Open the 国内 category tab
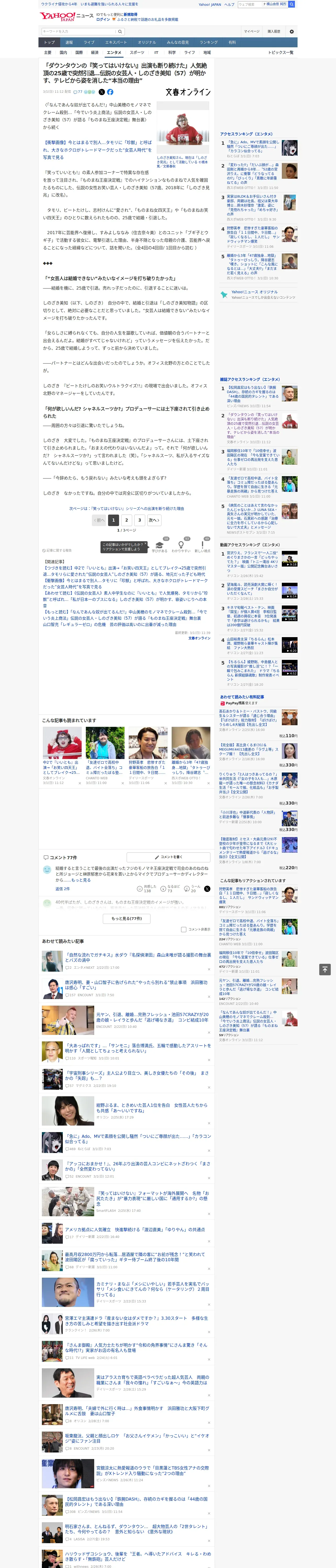Viewport: 336px width, 1568px height. point(63,52)
